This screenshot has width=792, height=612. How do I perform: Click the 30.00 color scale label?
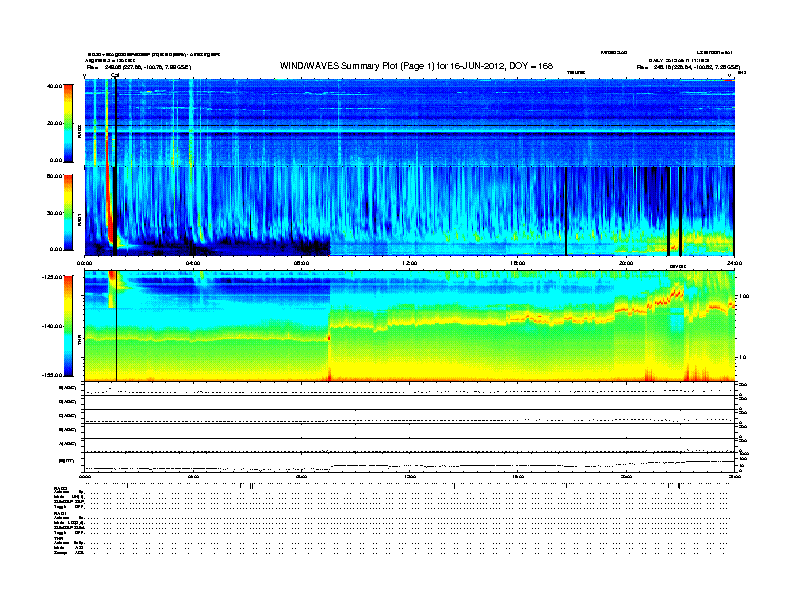[x=54, y=213]
